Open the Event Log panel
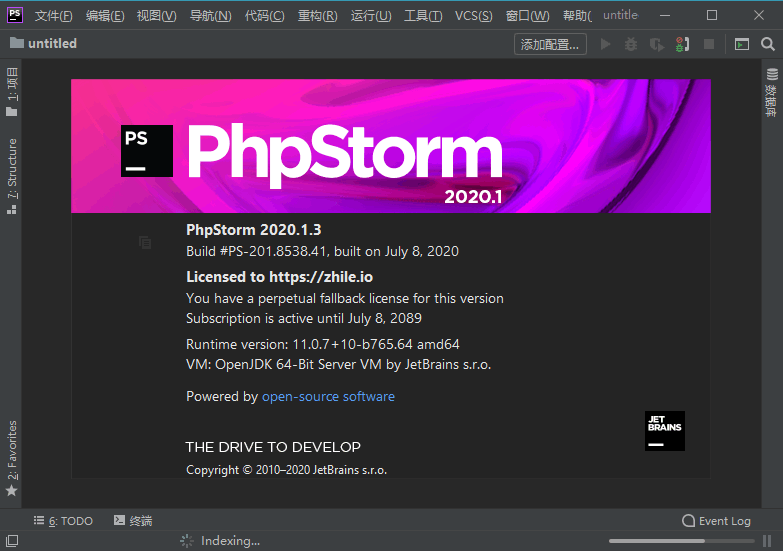 pos(717,521)
